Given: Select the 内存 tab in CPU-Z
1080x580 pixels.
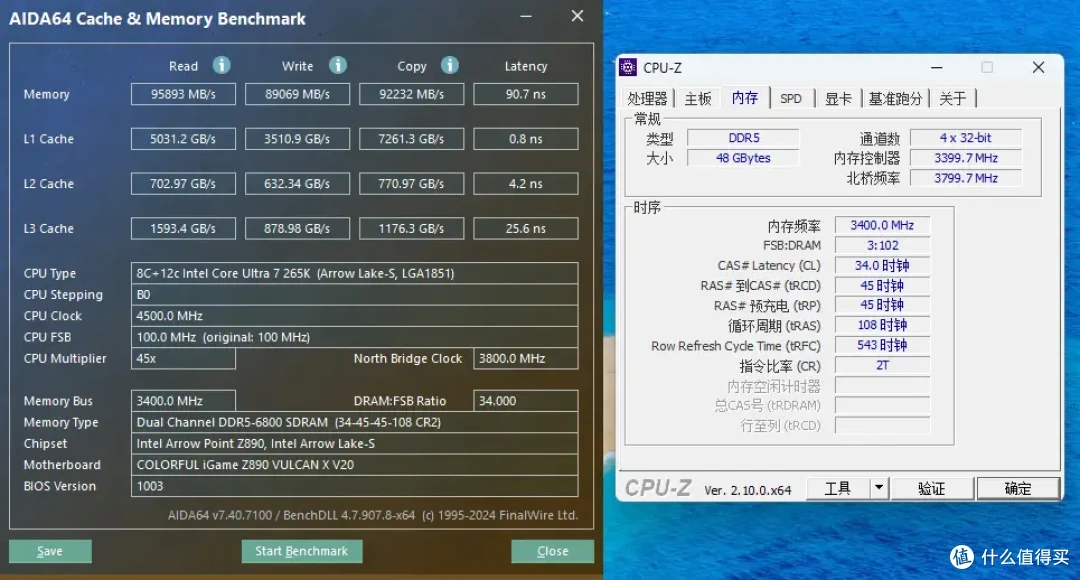Looking at the screenshot, I should 745,98.
